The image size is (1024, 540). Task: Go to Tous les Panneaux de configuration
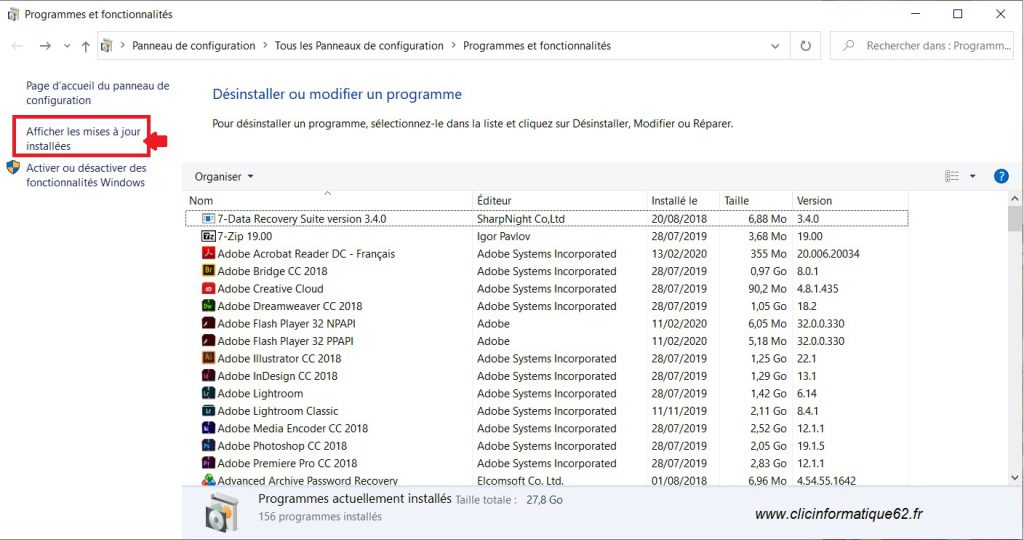359,46
